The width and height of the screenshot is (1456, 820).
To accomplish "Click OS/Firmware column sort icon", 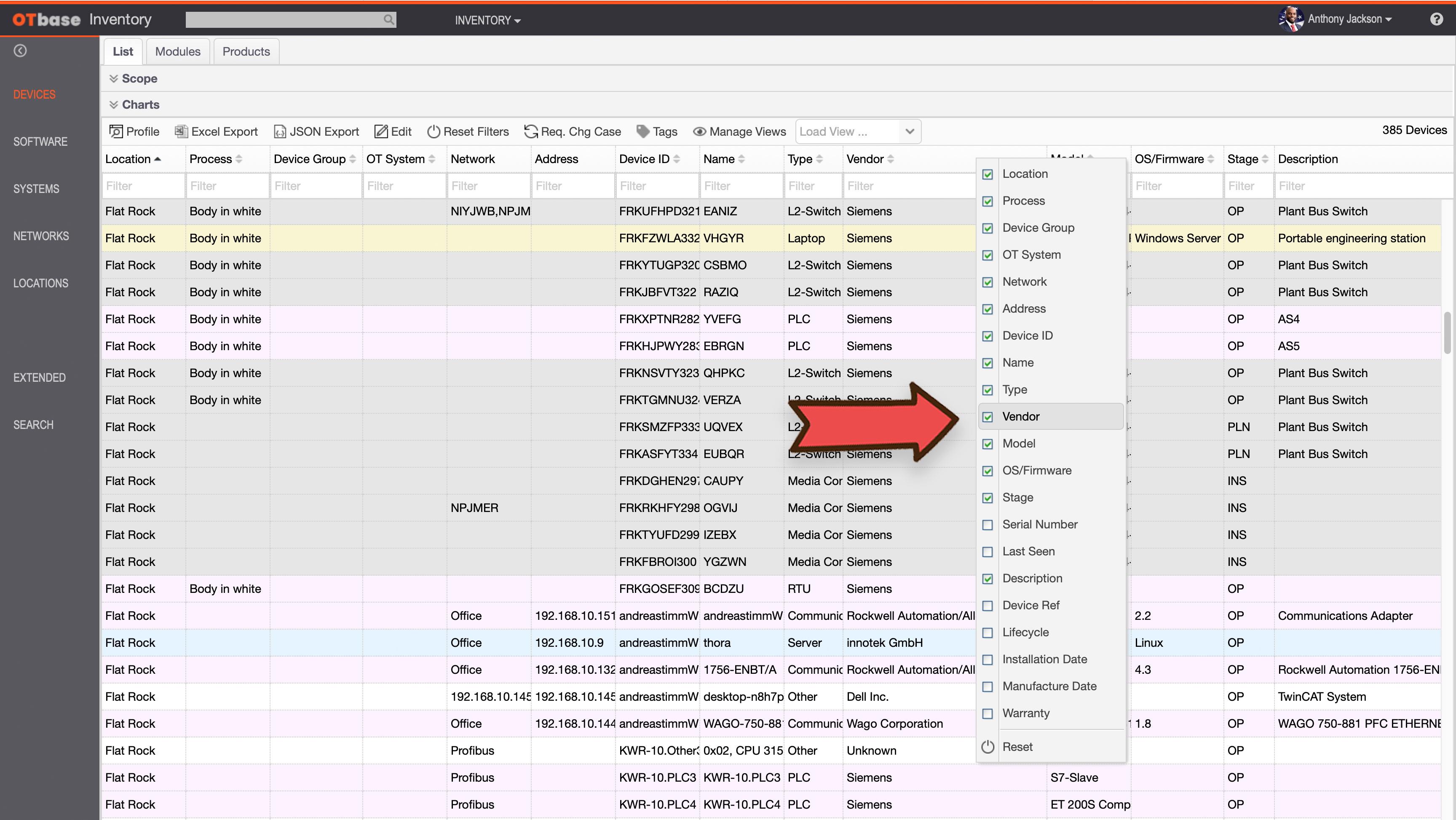I will click(x=1211, y=159).
